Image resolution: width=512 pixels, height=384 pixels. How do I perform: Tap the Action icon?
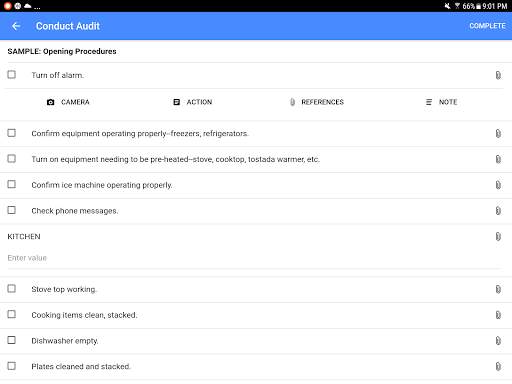click(x=177, y=102)
